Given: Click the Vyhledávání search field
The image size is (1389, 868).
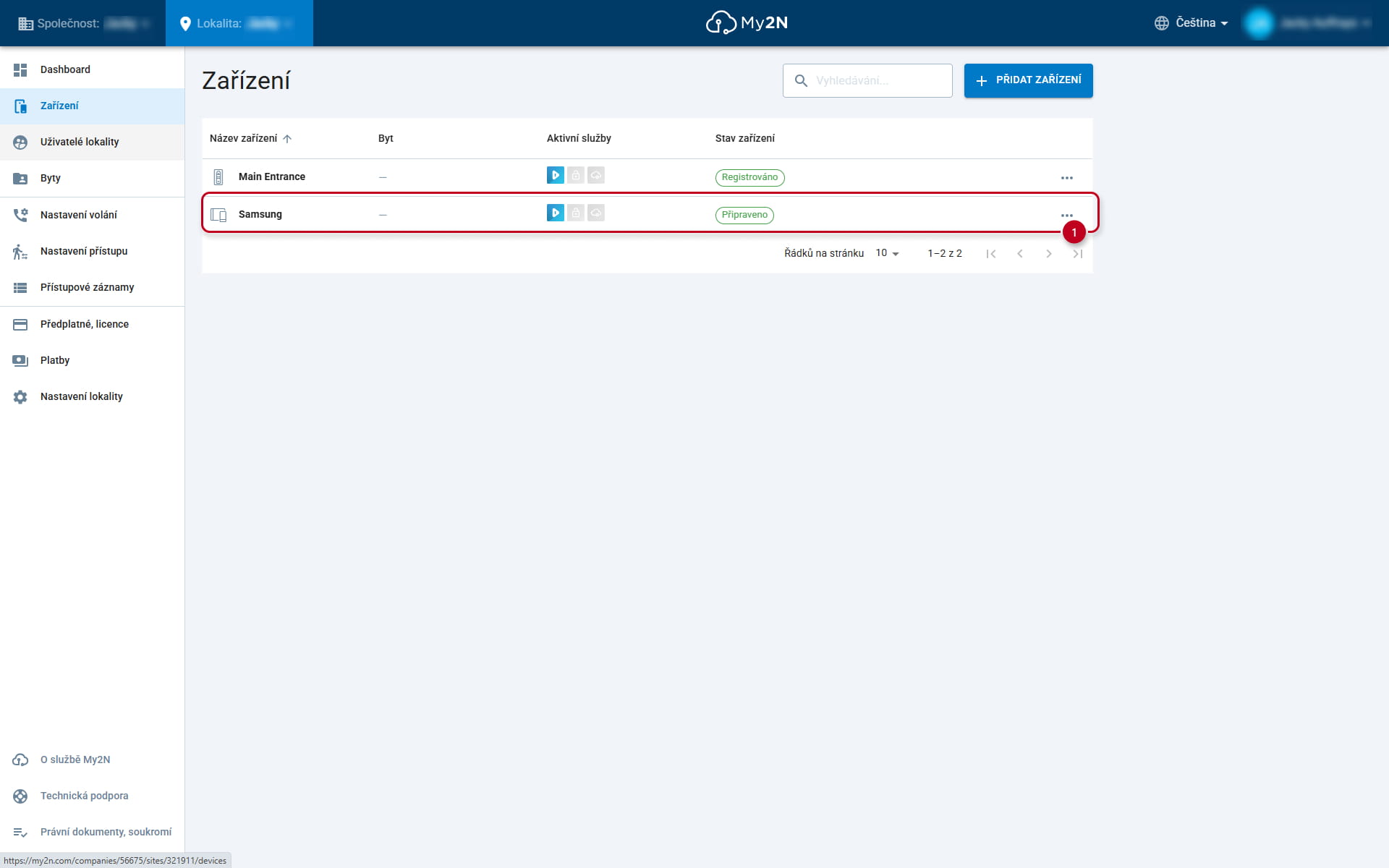Looking at the screenshot, I should click(867, 80).
